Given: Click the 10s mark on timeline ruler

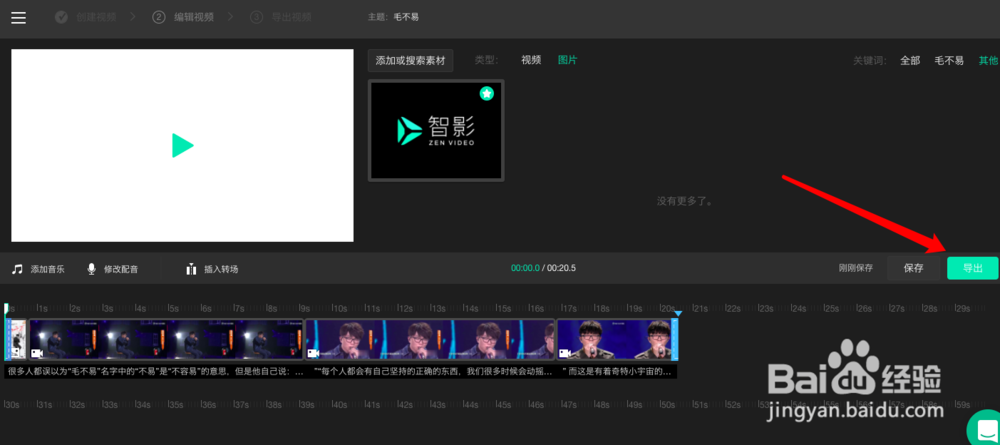Looking at the screenshot, I should click(x=339, y=308).
